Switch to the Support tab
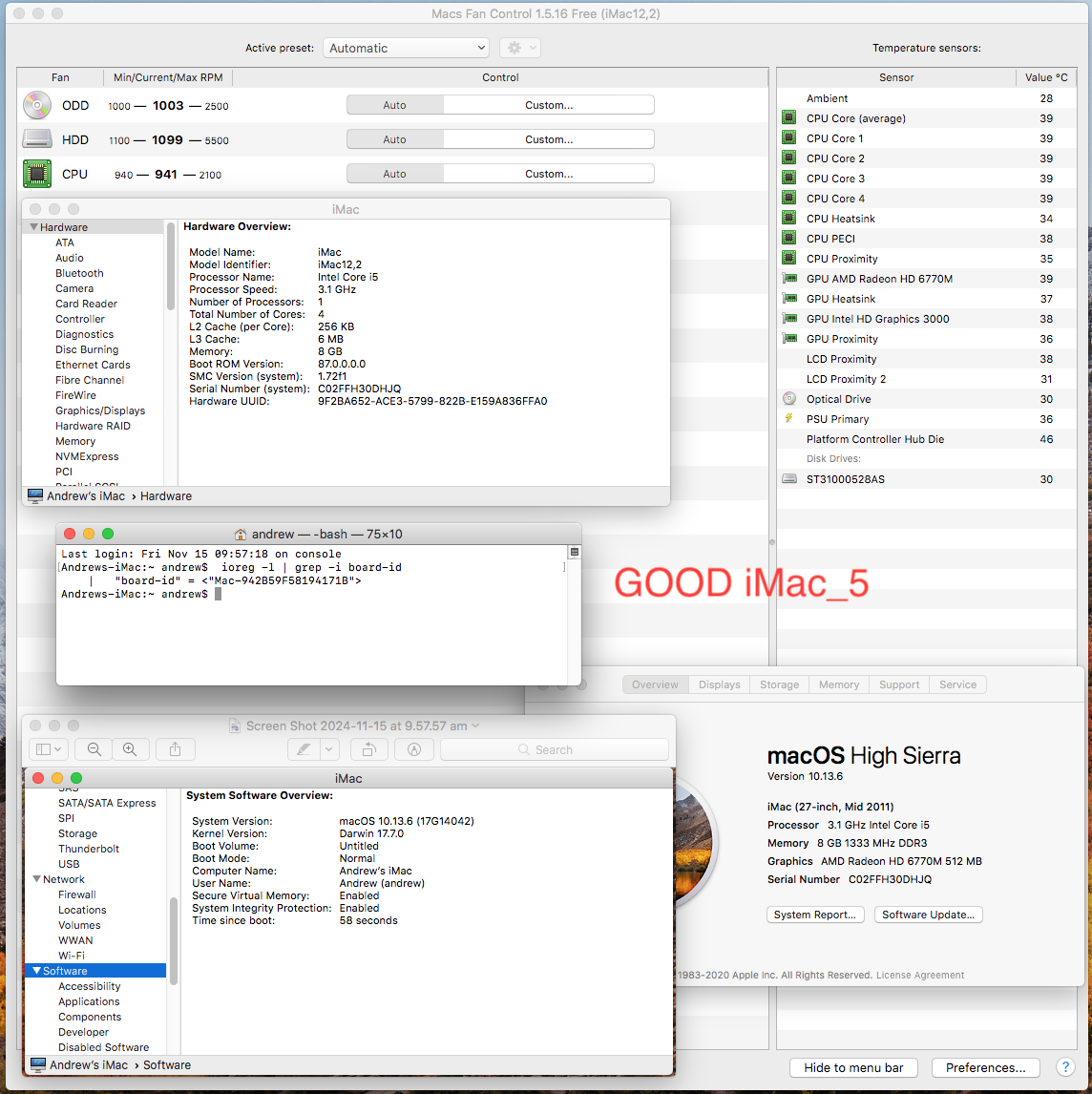Screen dimensions: 1092x1094 tap(899, 684)
